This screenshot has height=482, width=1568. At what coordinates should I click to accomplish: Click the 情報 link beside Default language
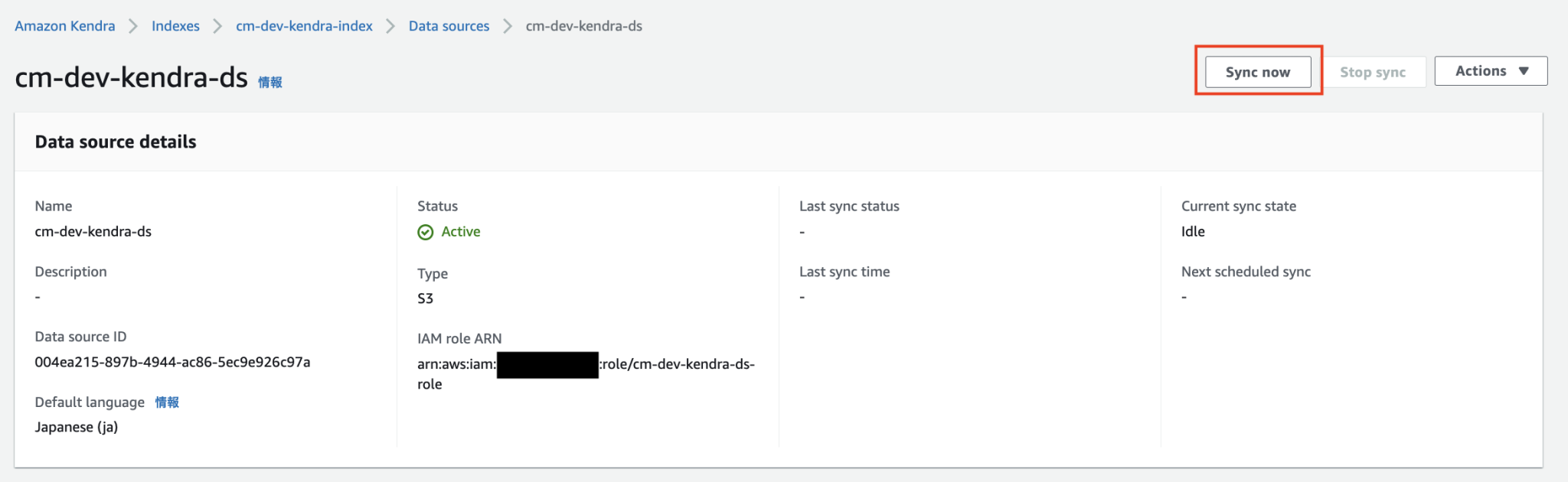[166, 402]
